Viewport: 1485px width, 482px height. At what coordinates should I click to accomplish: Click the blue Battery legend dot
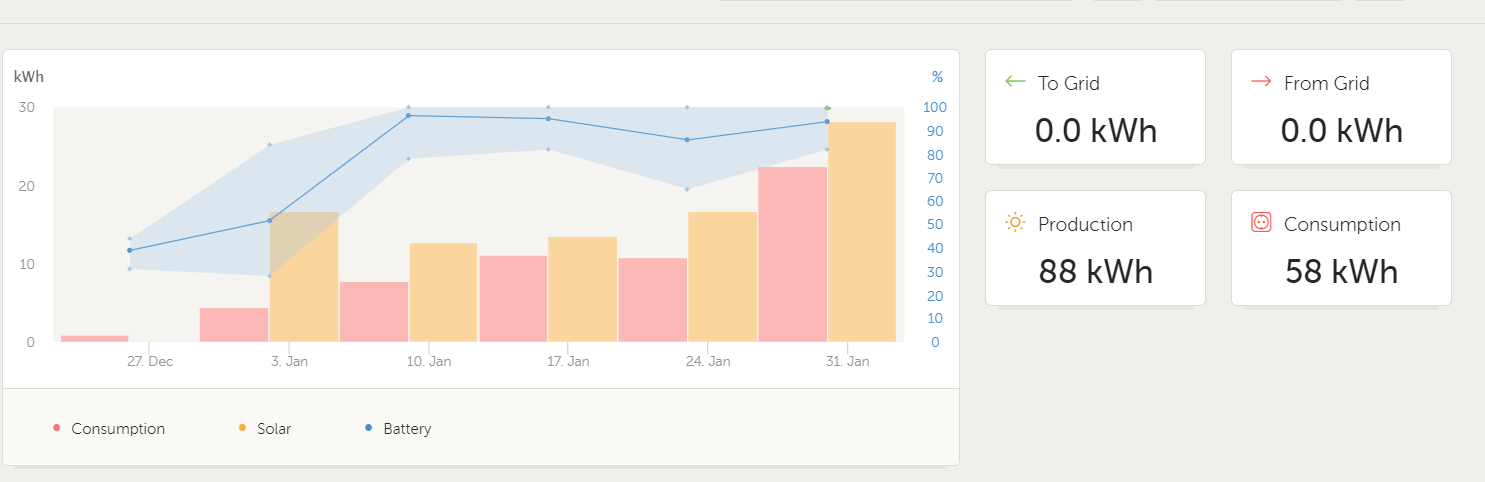369,428
